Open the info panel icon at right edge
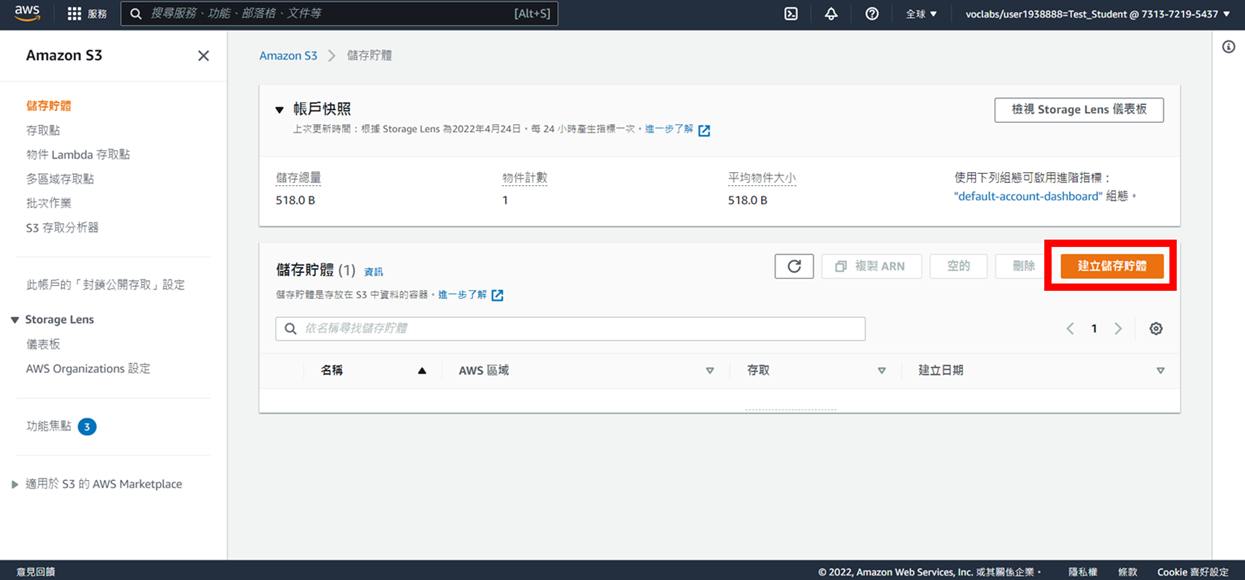 [1229, 47]
